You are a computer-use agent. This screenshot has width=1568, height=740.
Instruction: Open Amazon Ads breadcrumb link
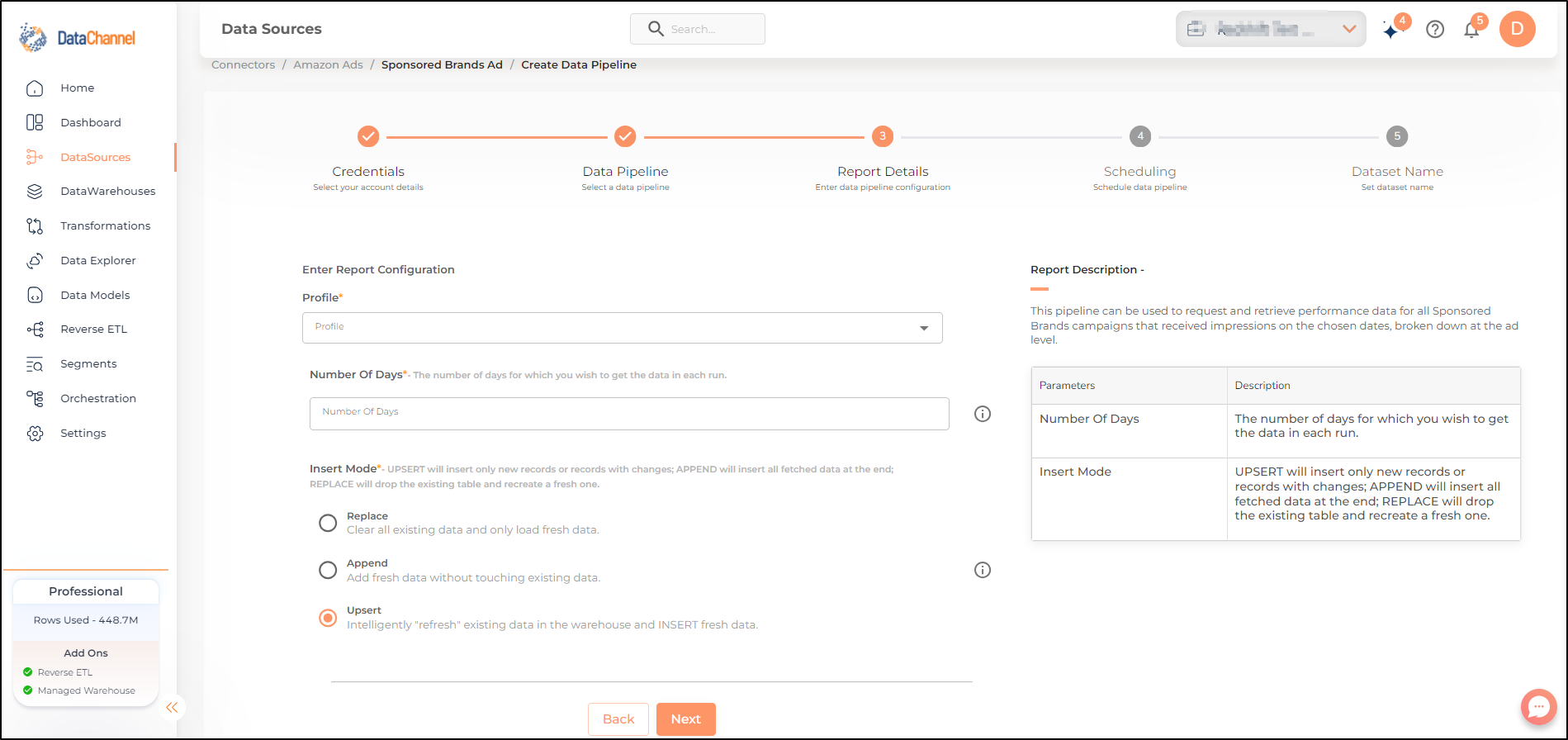[328, 64]
